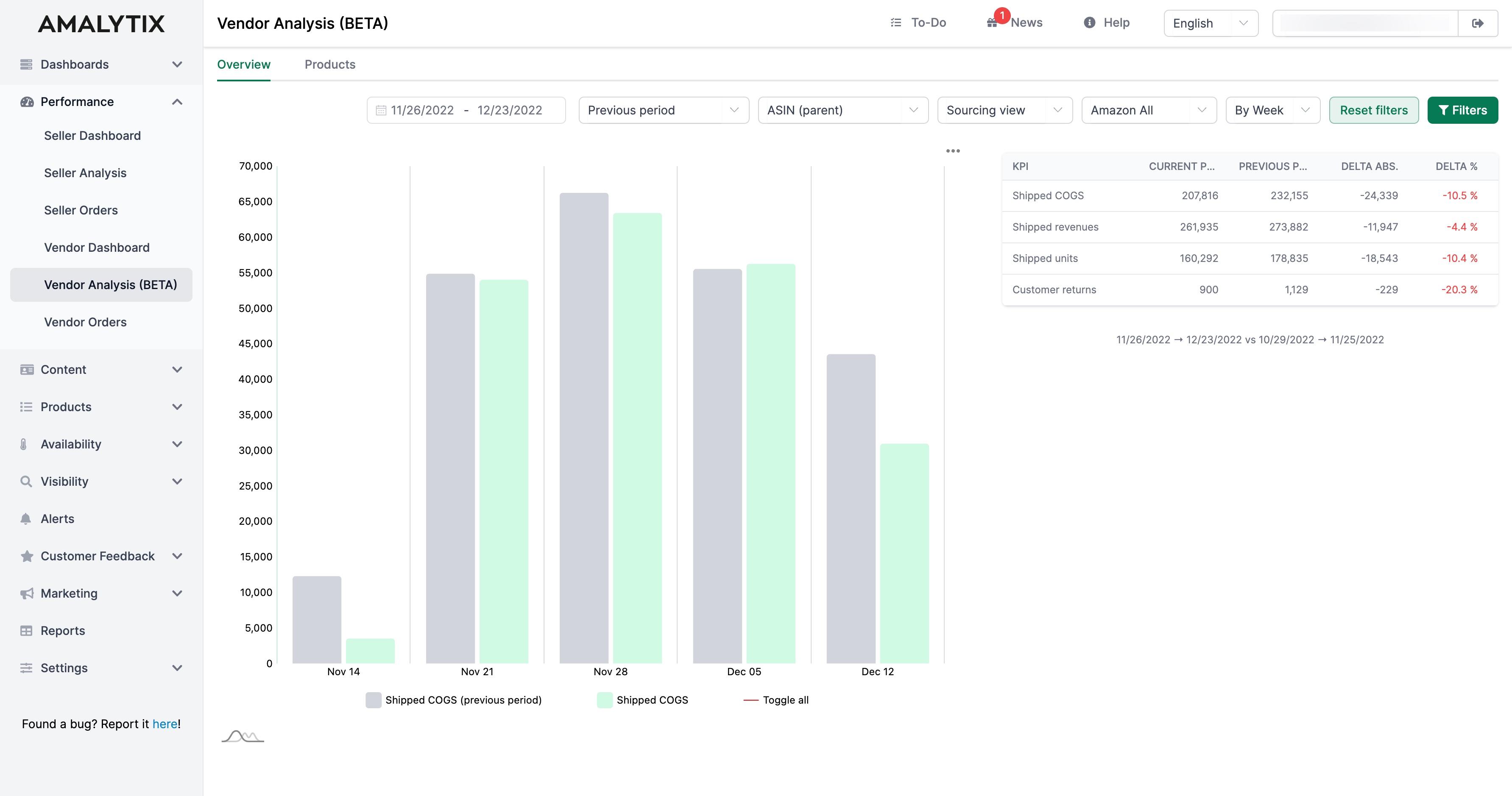Click the Performance gauge icon
This screenshot has width=1512, height=796.
tap(26, 102)
